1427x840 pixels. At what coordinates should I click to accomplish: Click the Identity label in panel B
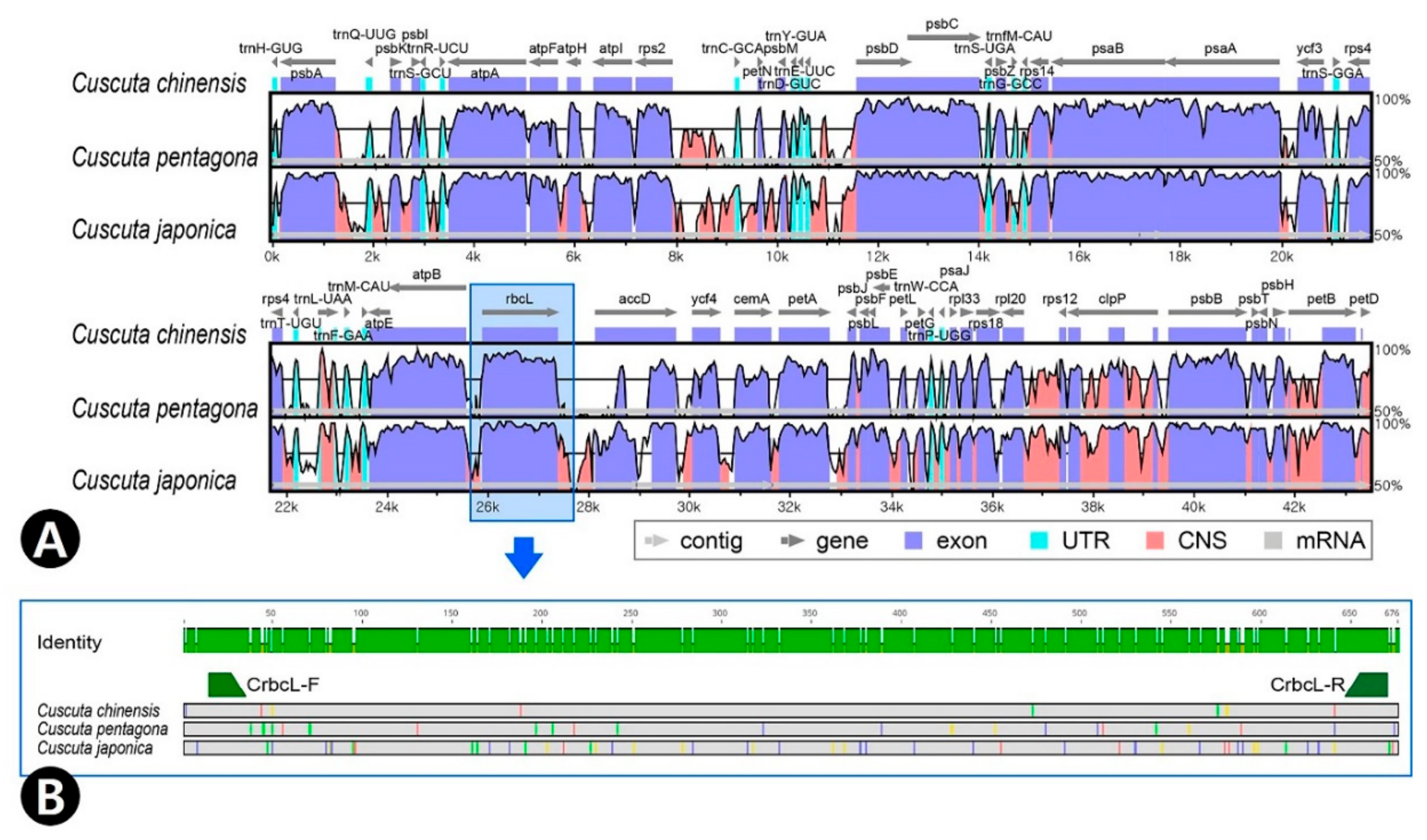pos(69,642)
